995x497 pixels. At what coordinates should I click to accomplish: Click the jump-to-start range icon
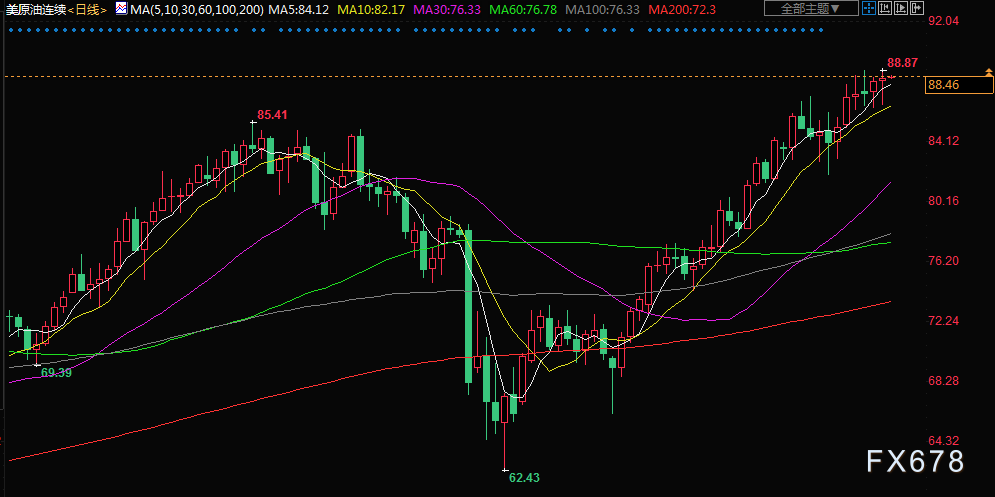pyautogui.click(x=885, y=8)
